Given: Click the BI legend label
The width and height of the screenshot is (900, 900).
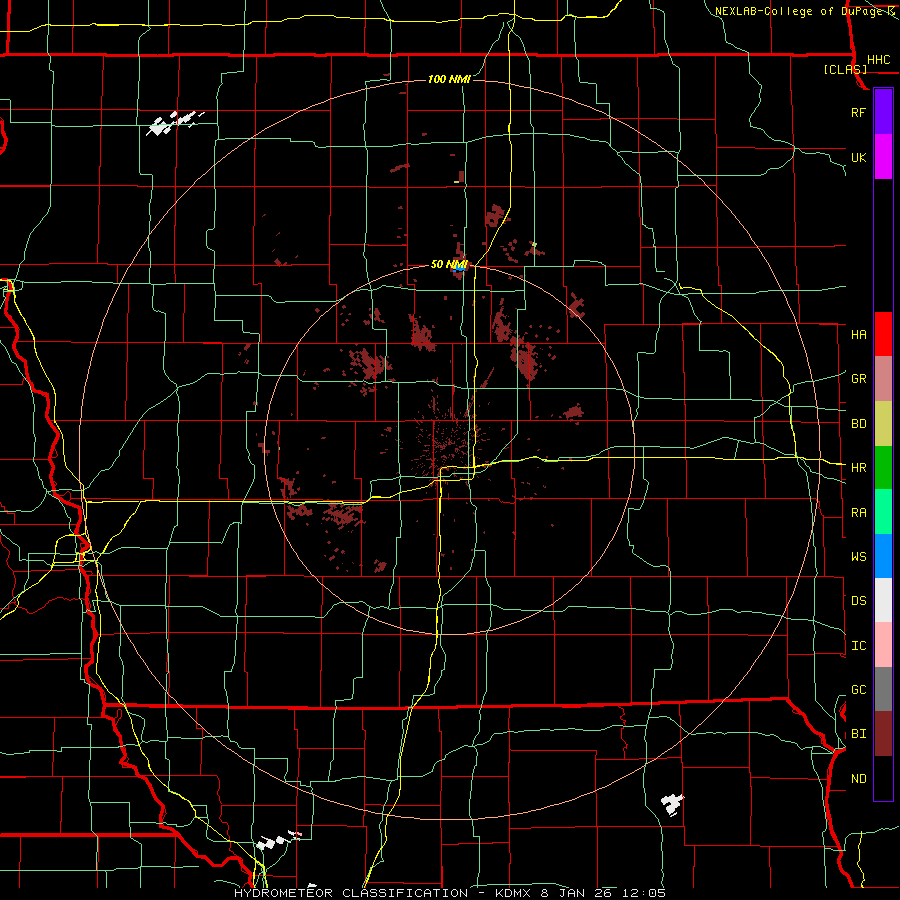Looking at the screenshot, I should (x=858, y=734).
